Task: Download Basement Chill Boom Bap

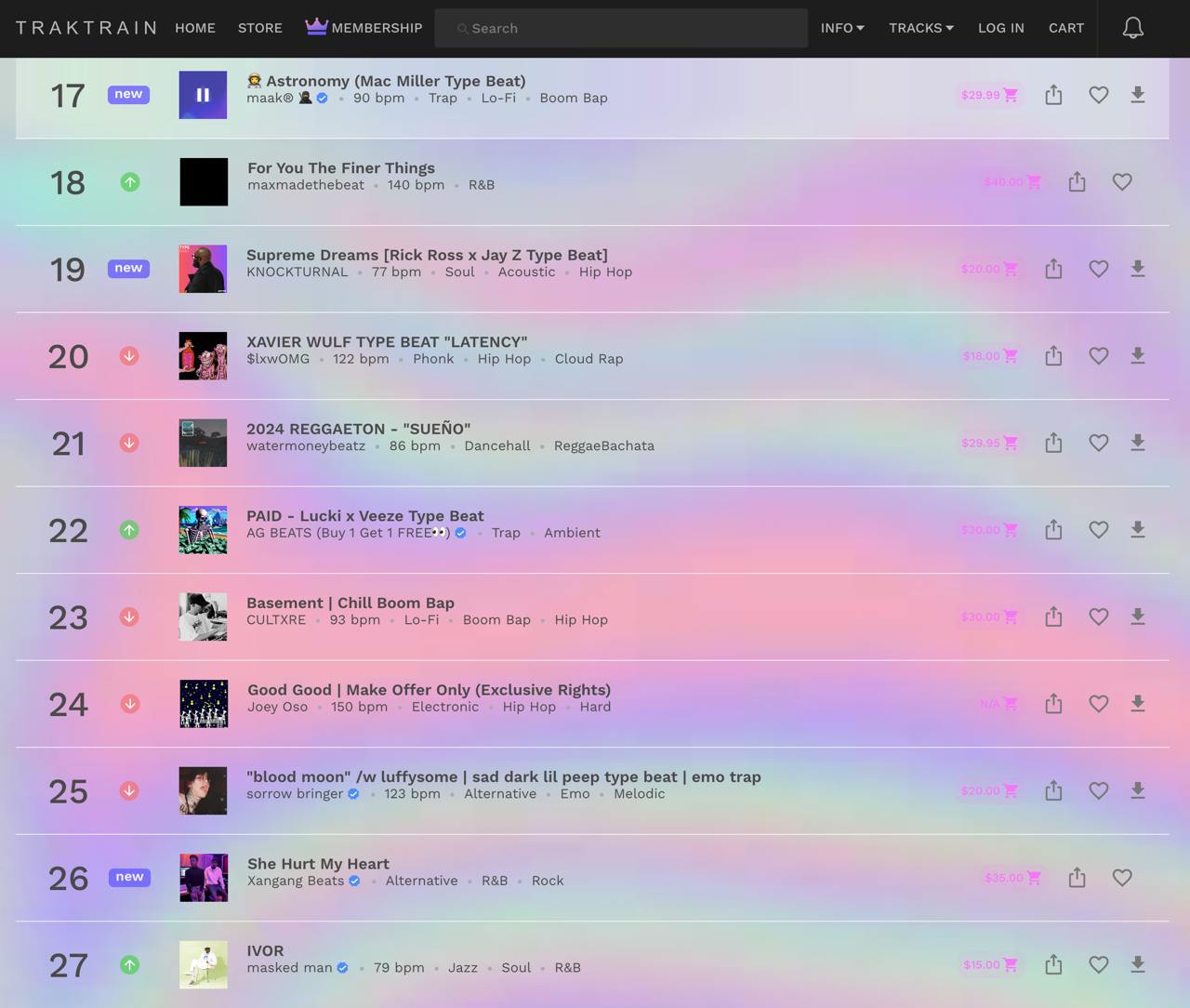Action: point(1137,617)
